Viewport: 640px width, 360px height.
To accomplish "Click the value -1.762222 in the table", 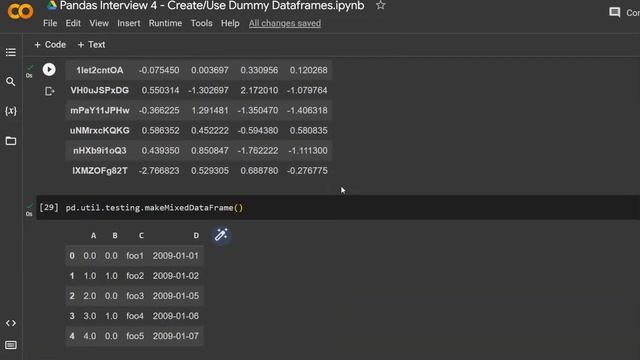I will pyautogui.click(x=258, y=151).
